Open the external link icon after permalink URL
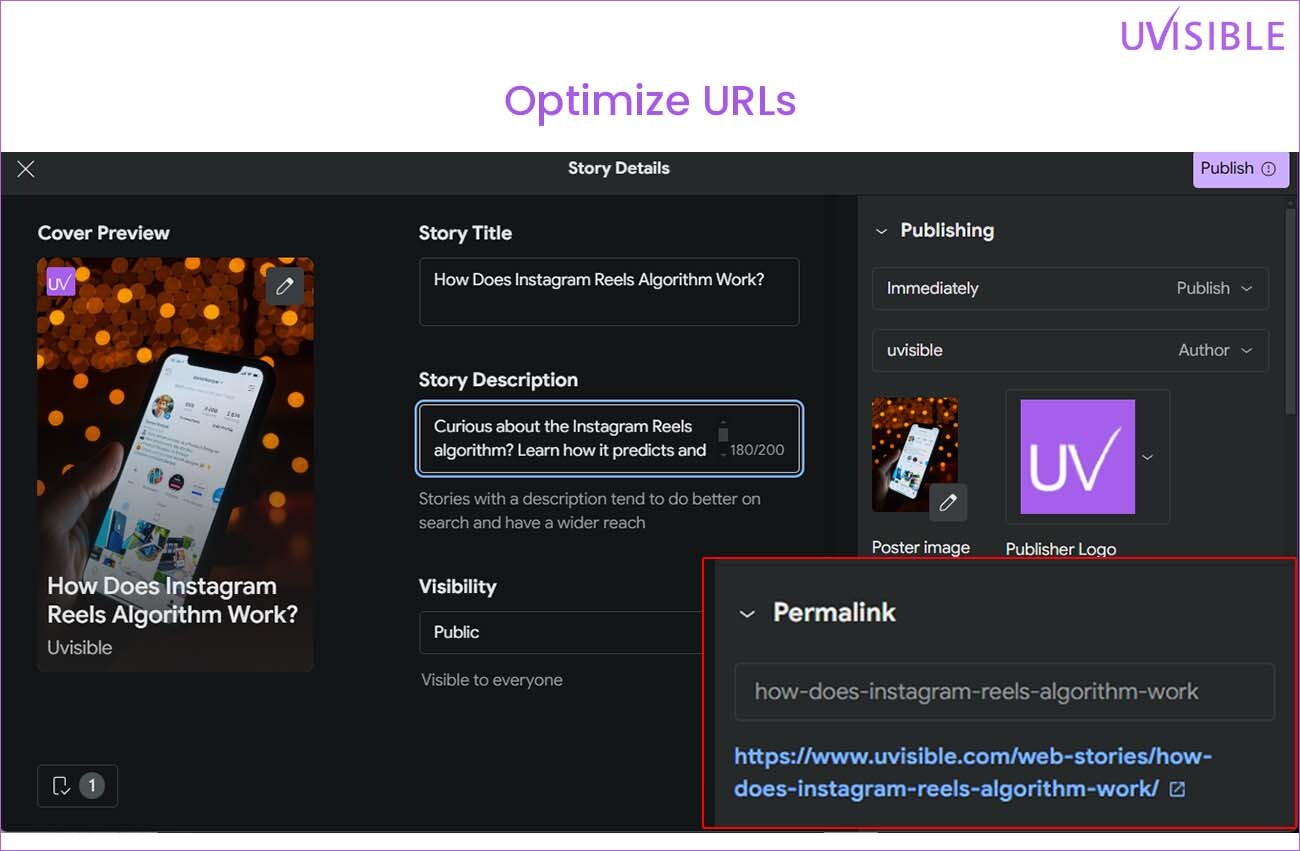 click(x=1177, y=789)
